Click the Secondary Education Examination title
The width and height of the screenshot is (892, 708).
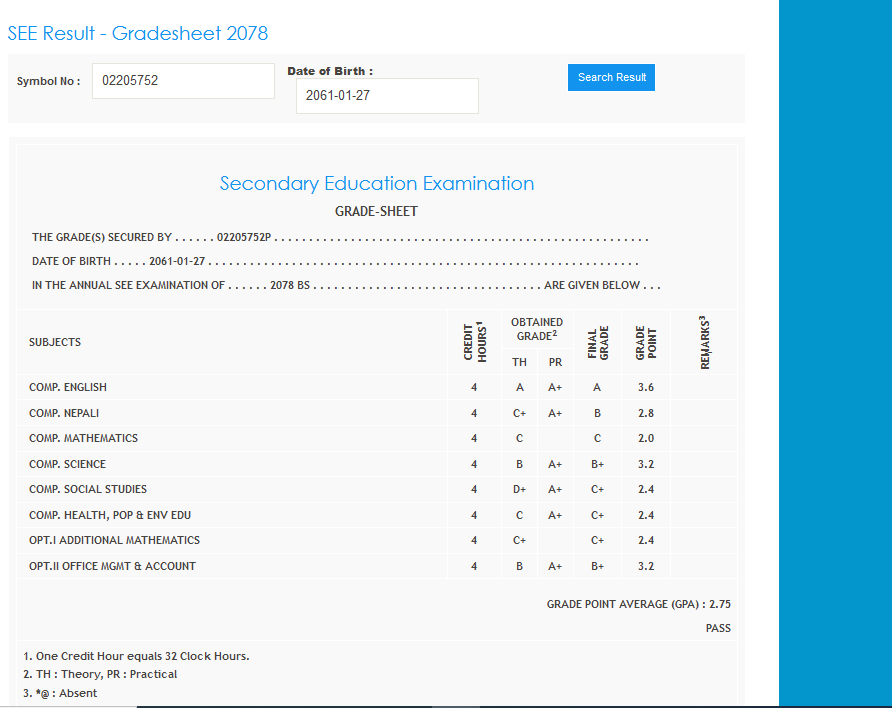[x=376, y=183]
